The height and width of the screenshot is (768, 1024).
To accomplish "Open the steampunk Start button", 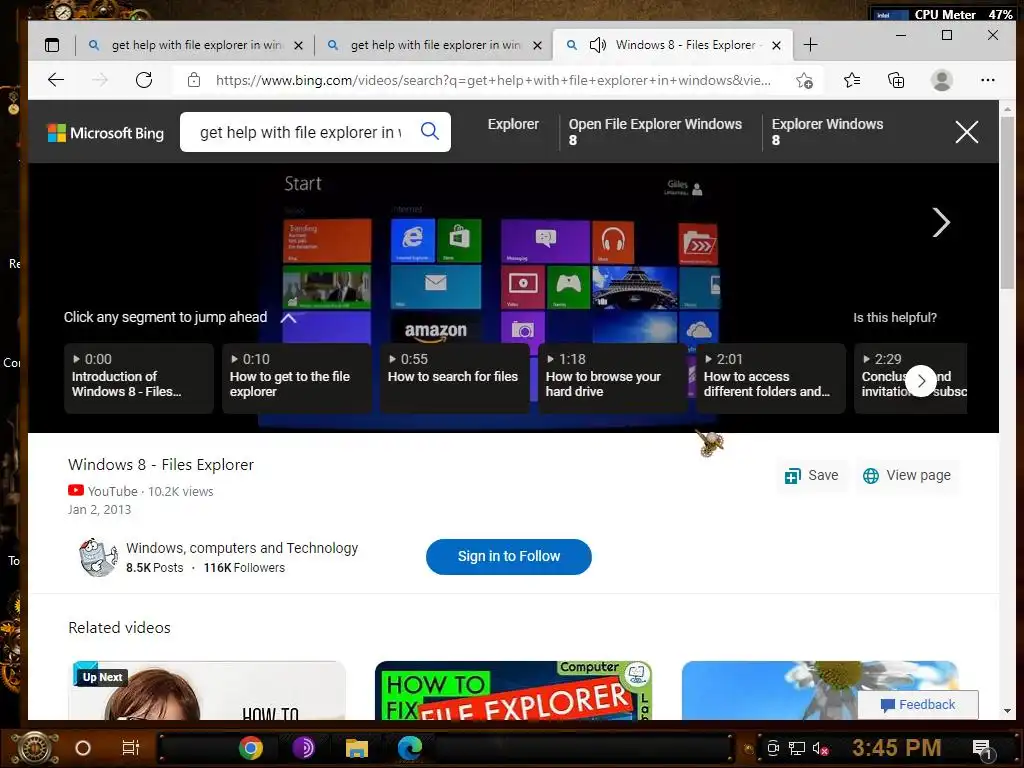I will click(x=35, y=748).
